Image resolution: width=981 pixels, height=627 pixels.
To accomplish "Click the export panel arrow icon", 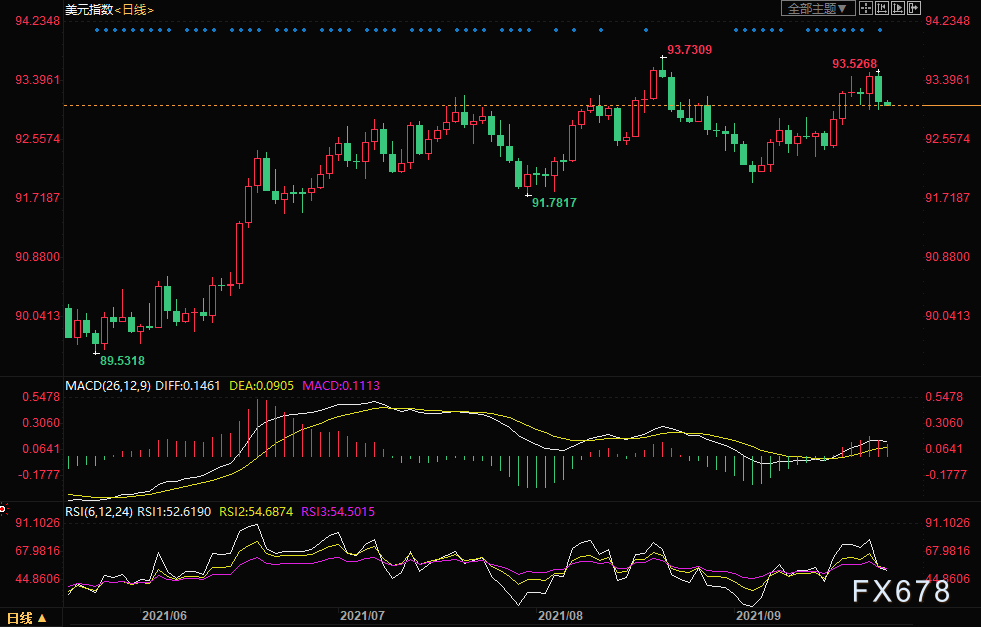I will click(x=913, y=8).
